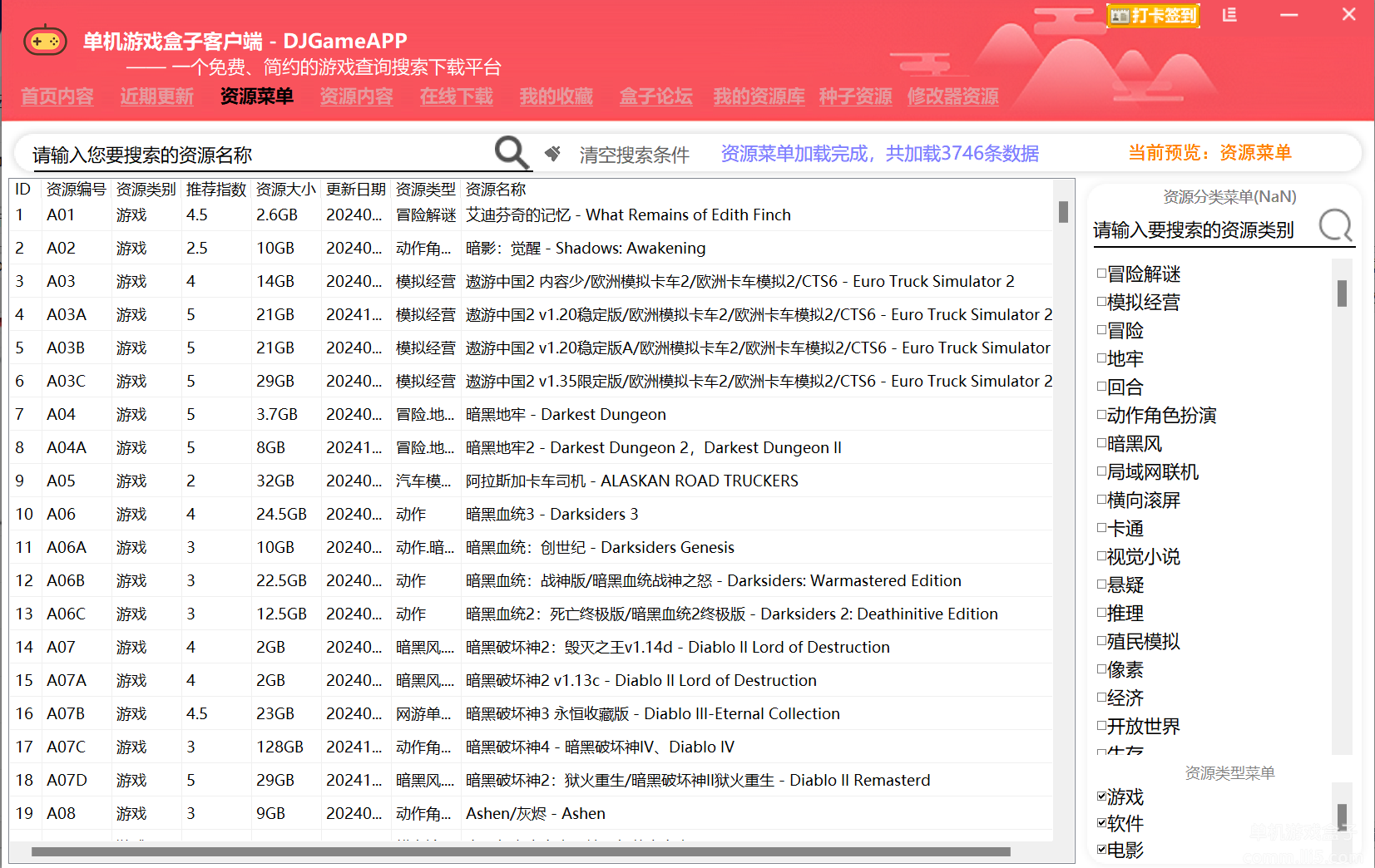Uncheck the 游戏 resource type checkbox
Screen dimensions: 1375x868
(x=1101, y=796)
